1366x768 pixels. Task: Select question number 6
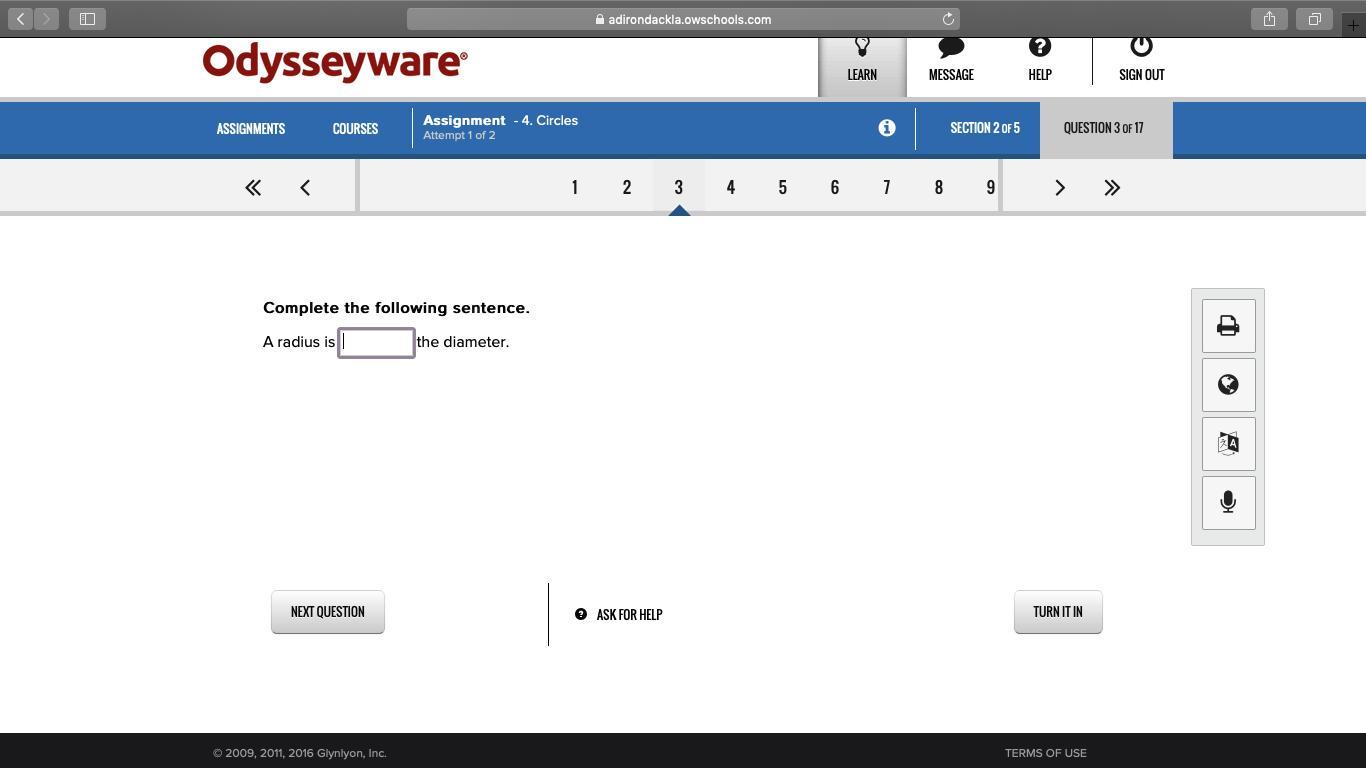835,188
